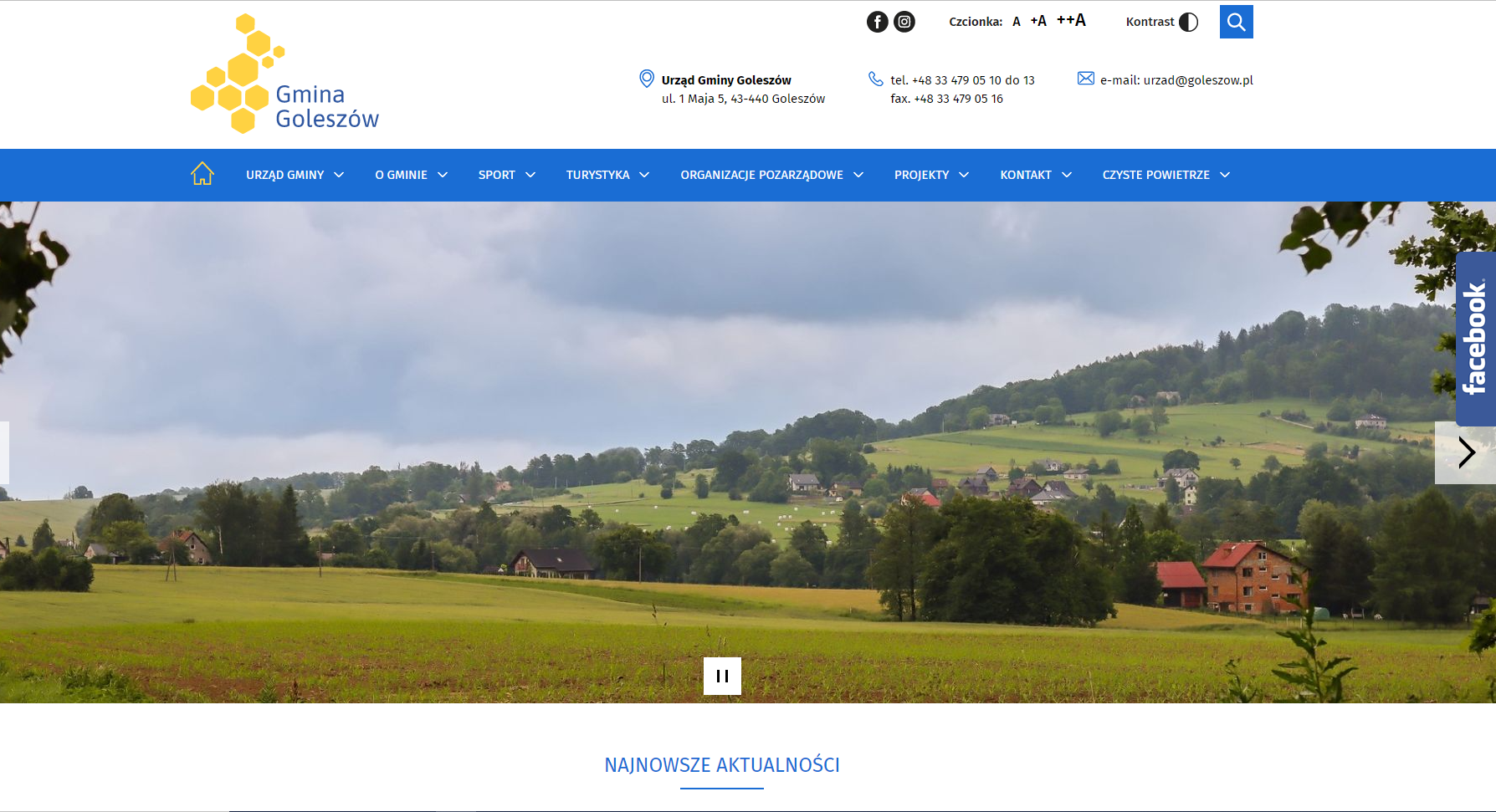
Task: Click 'ul. 1 Maja 5, 43-440 Goleszów'
Action: [743, 99]
